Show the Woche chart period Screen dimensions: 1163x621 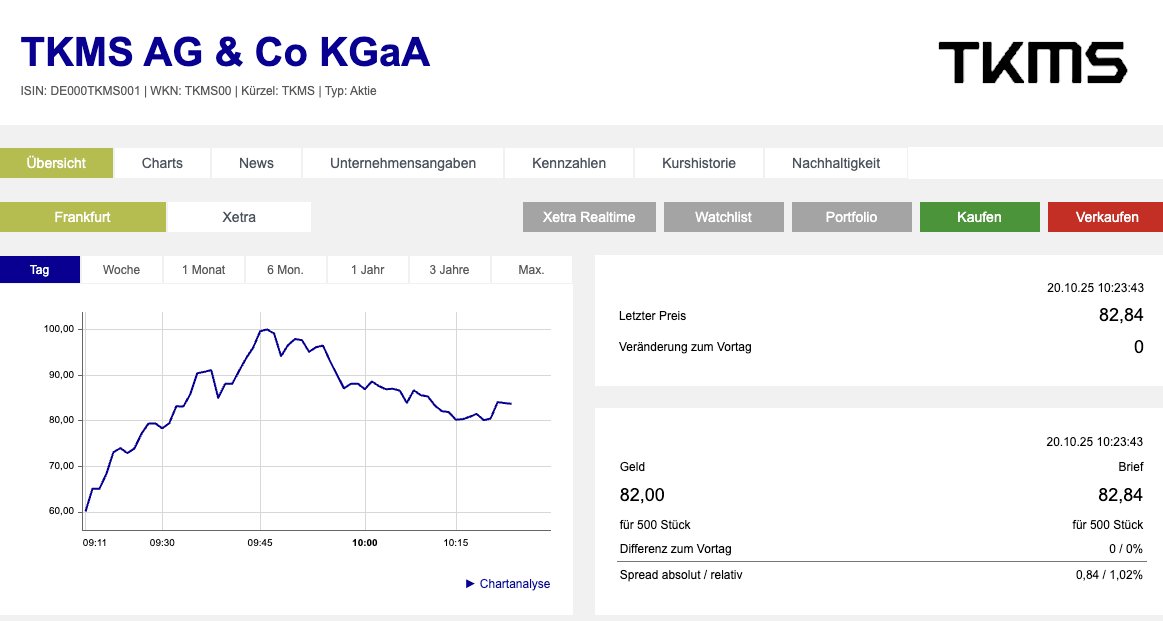121,269
